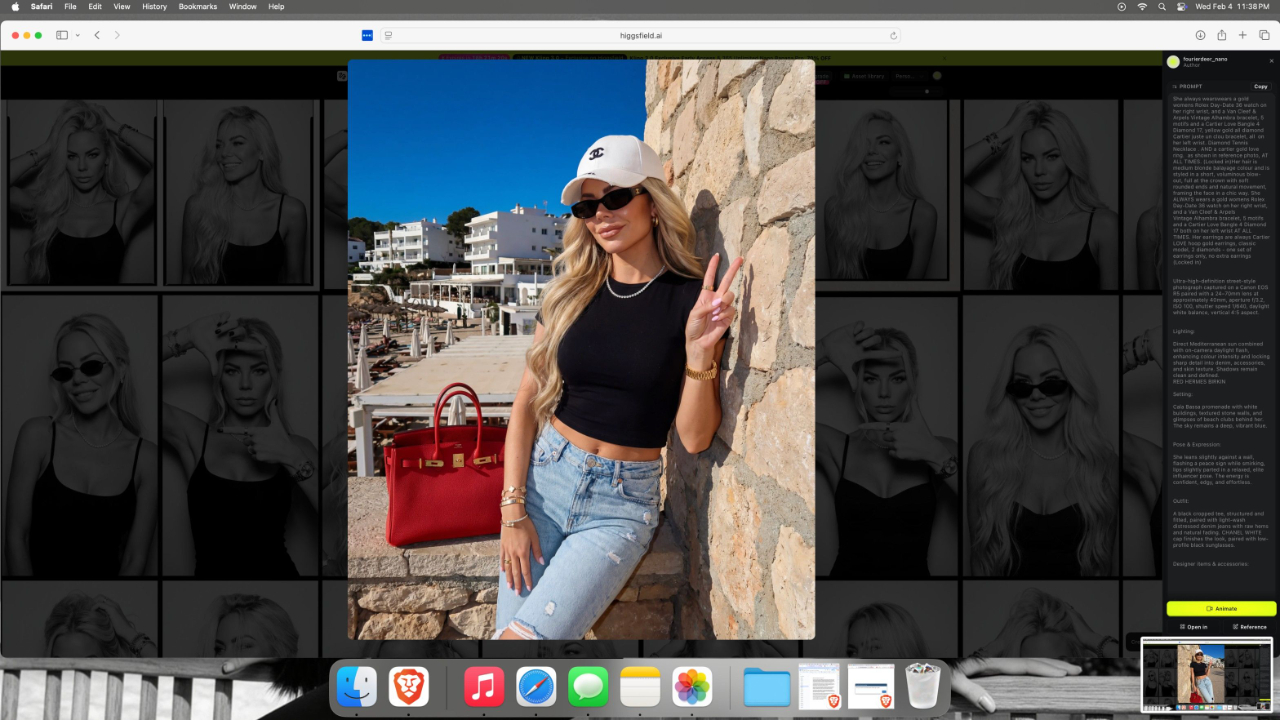The width and height of the screenshot is (1280, 720).
Task: Open the fourierdeer_nano author avatar
Action: point(1173,62)
